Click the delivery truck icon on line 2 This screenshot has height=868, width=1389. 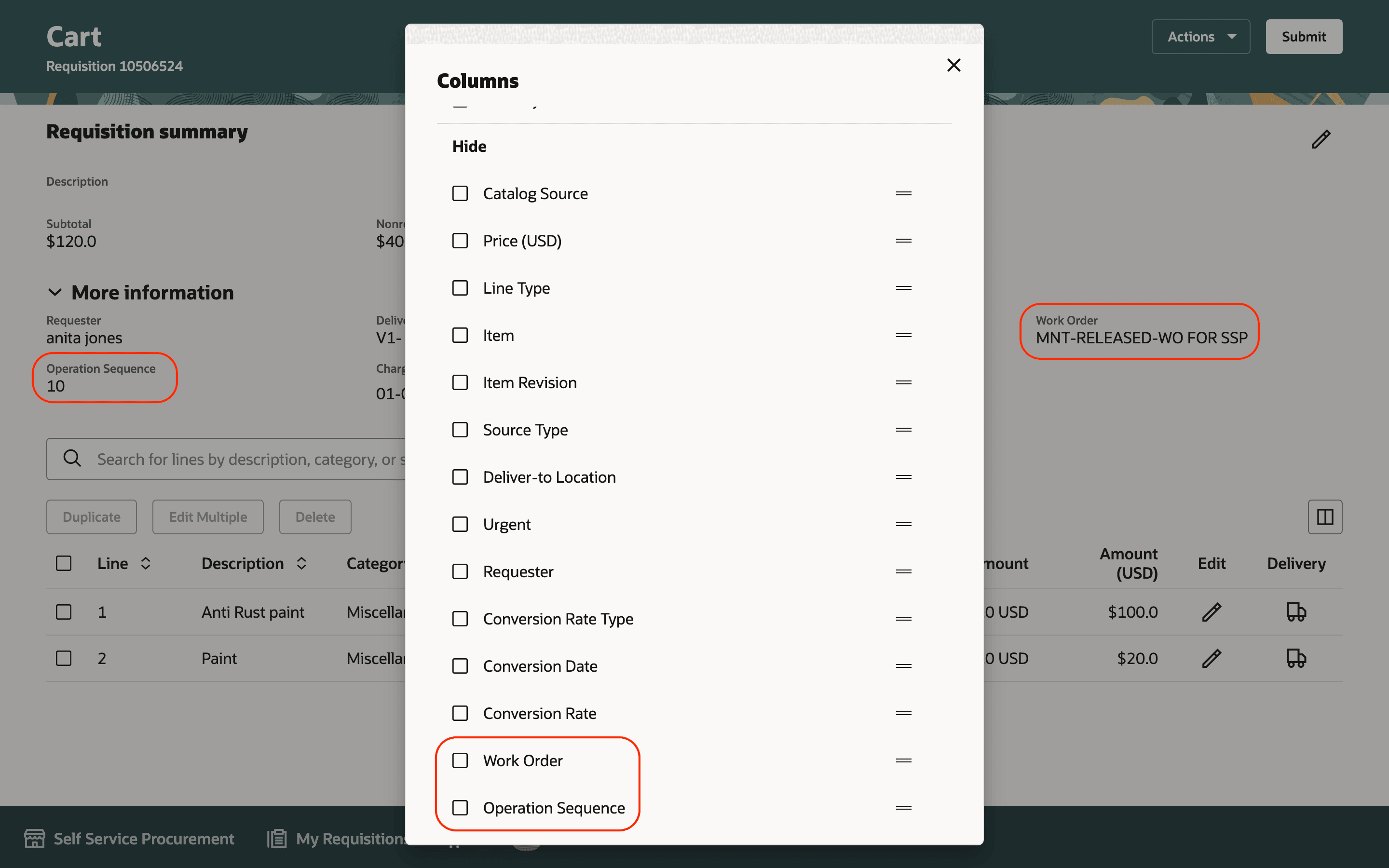1296,658
